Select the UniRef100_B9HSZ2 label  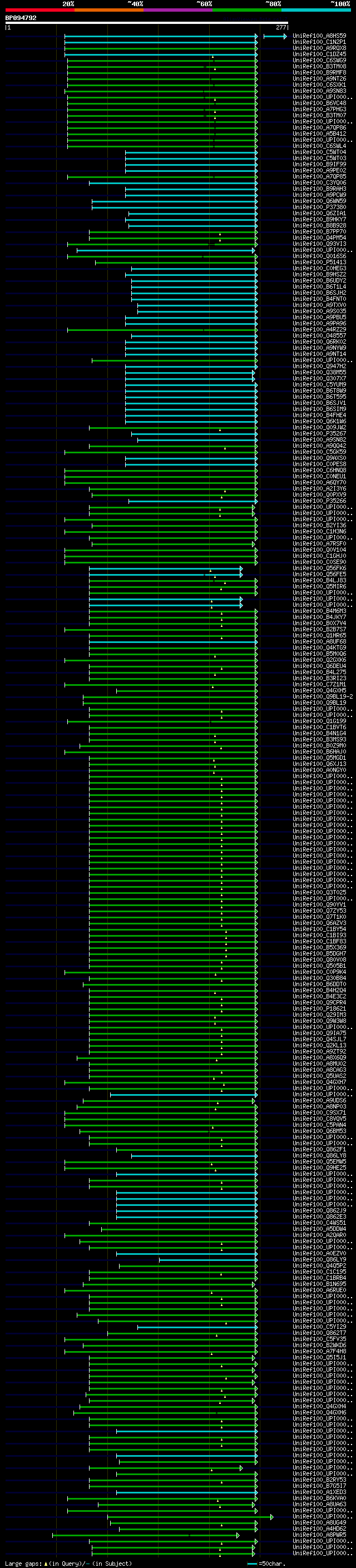[x=319, y=275]
